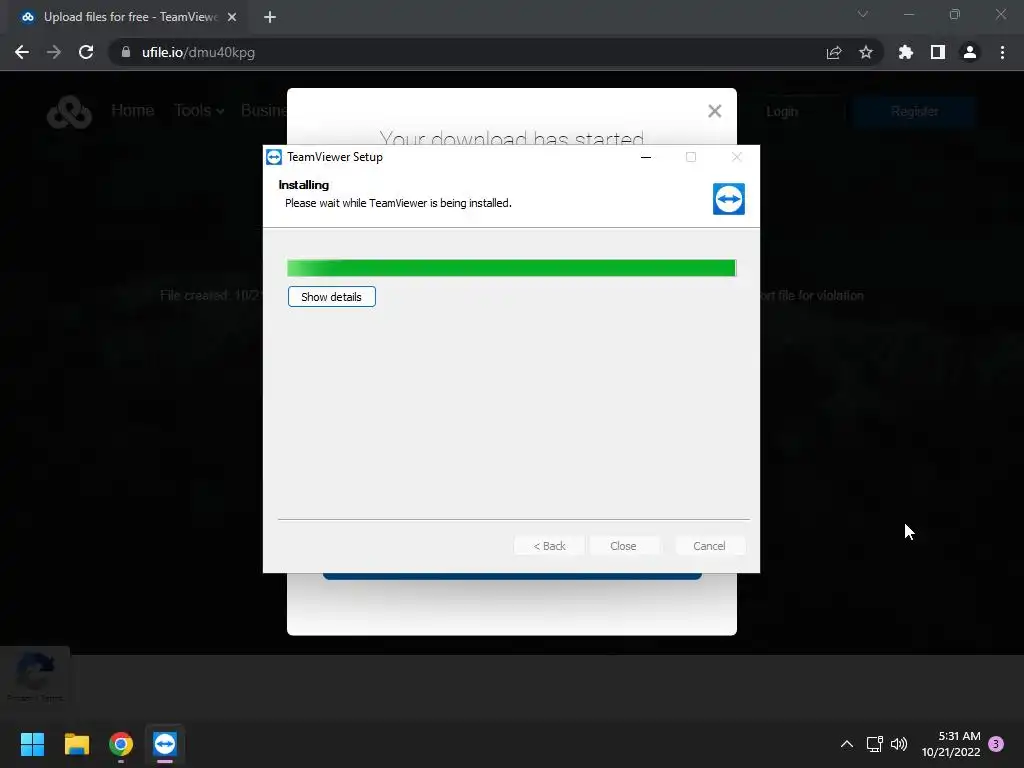Expand the Tools menu on ufile.io

[x=199, y=110]
